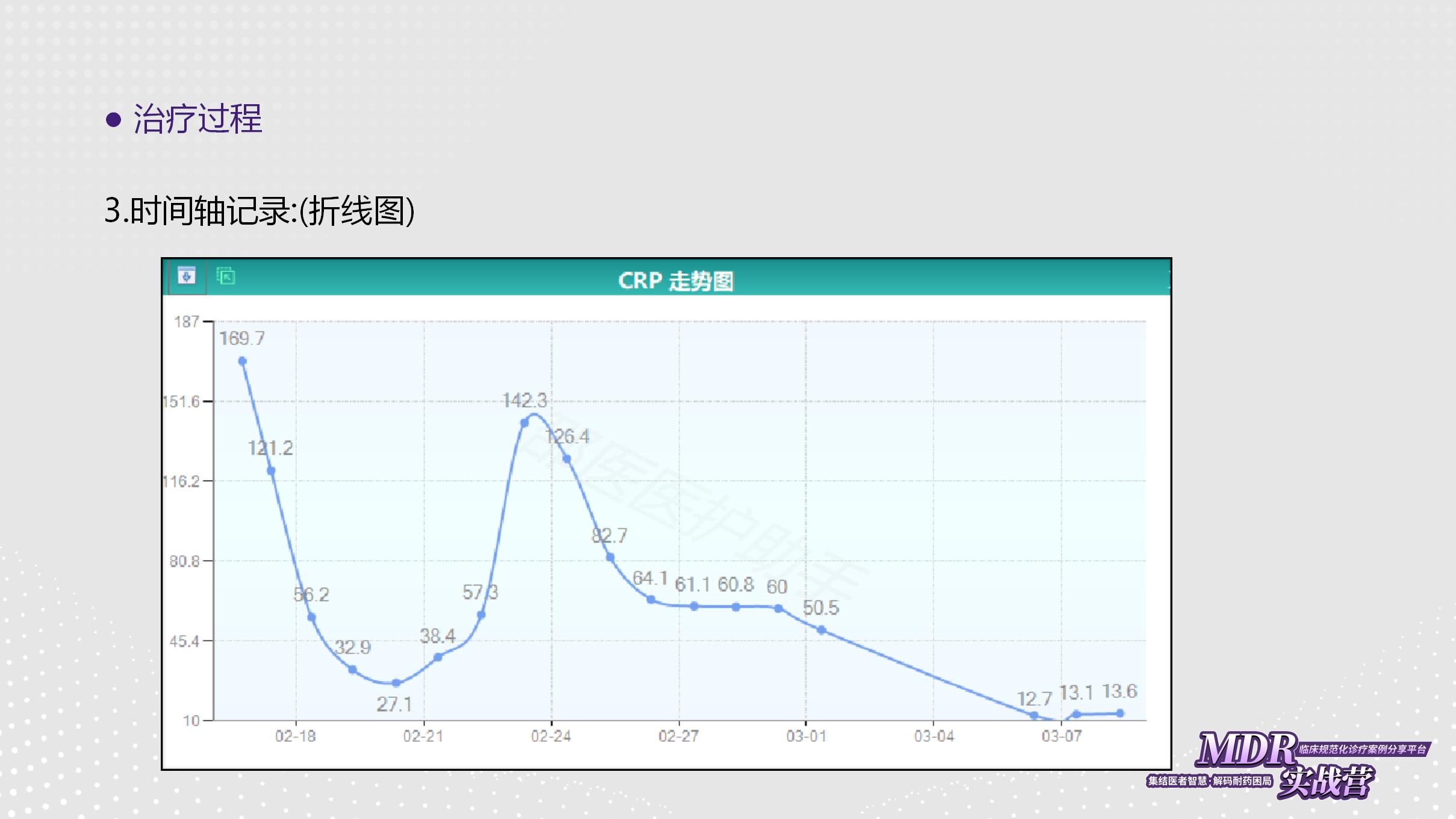Select the 27.1 lowest-dip data point

coord(396,683)
